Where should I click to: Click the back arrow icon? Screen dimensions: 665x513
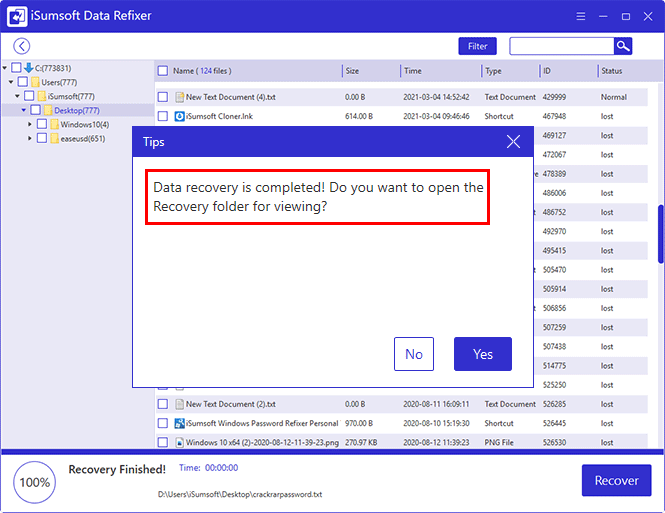click(x=22, y=46)
